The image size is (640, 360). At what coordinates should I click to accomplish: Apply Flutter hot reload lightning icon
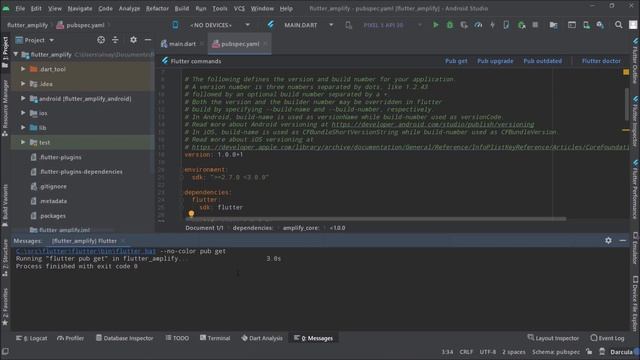pos(492,25)
